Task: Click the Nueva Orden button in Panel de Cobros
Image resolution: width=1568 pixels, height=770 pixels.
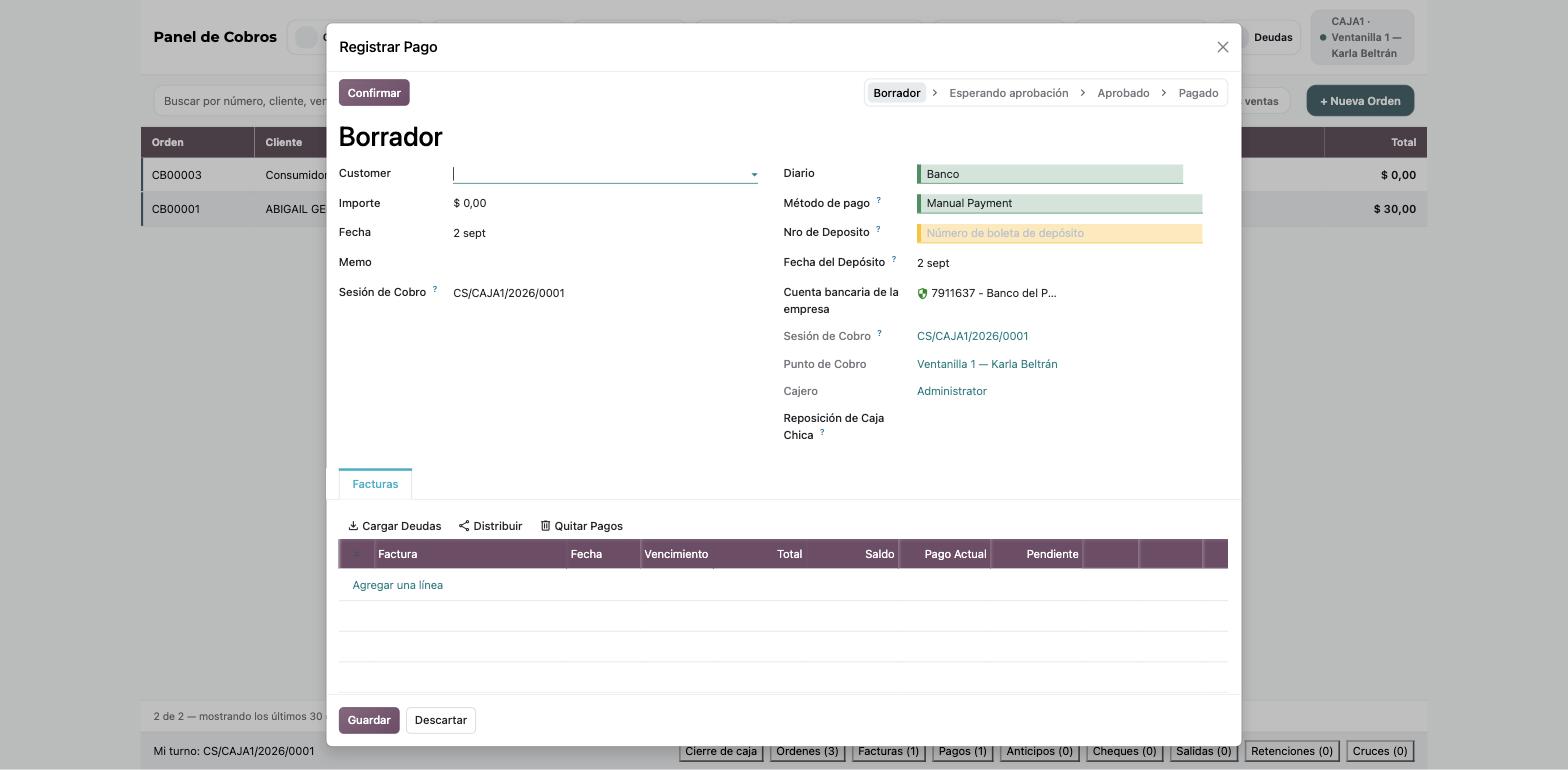Action: 1360,101
